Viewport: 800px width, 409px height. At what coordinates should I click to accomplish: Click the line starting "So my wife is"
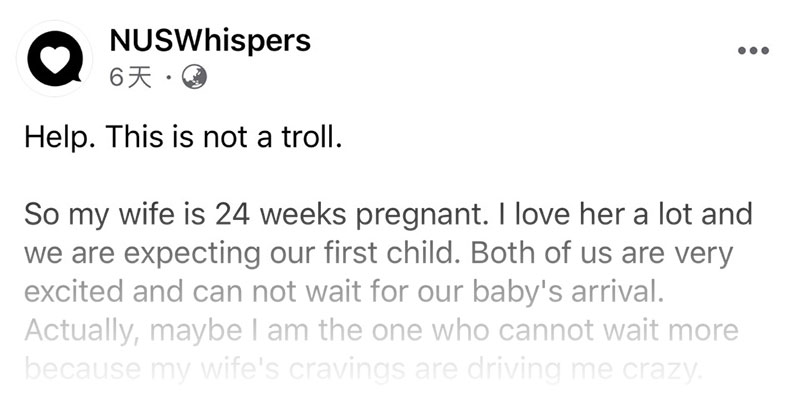[388, 215]
